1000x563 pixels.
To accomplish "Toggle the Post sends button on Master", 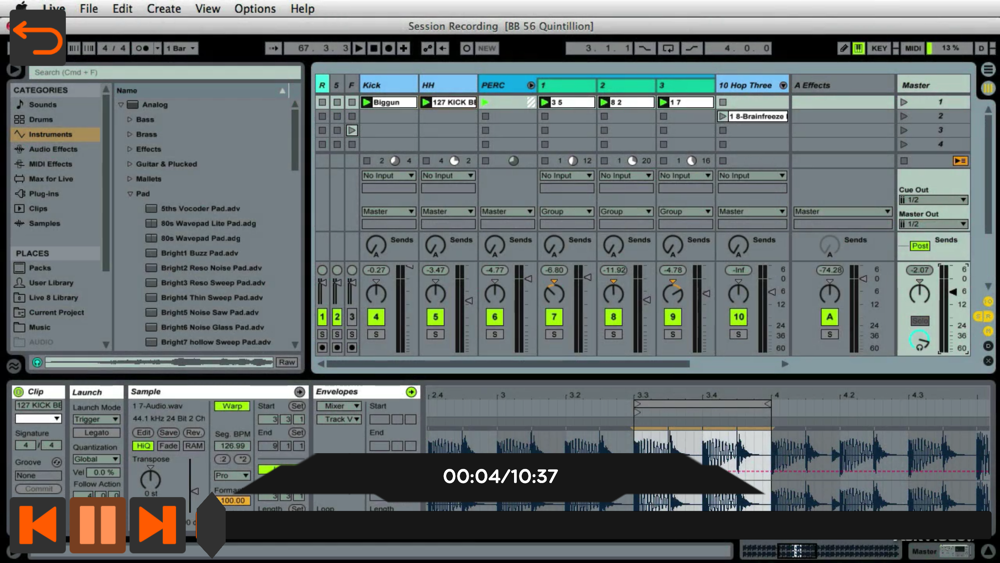I will coord(919,245).
